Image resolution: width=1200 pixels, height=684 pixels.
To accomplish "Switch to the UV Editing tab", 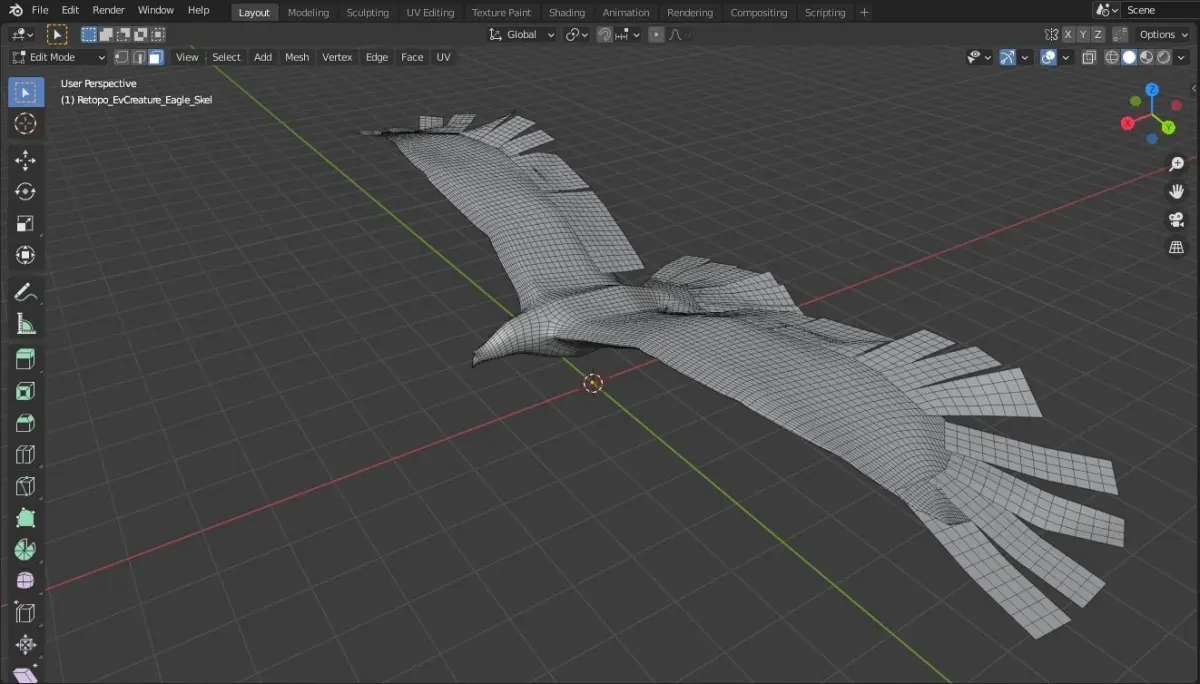I will pos(430,12).
